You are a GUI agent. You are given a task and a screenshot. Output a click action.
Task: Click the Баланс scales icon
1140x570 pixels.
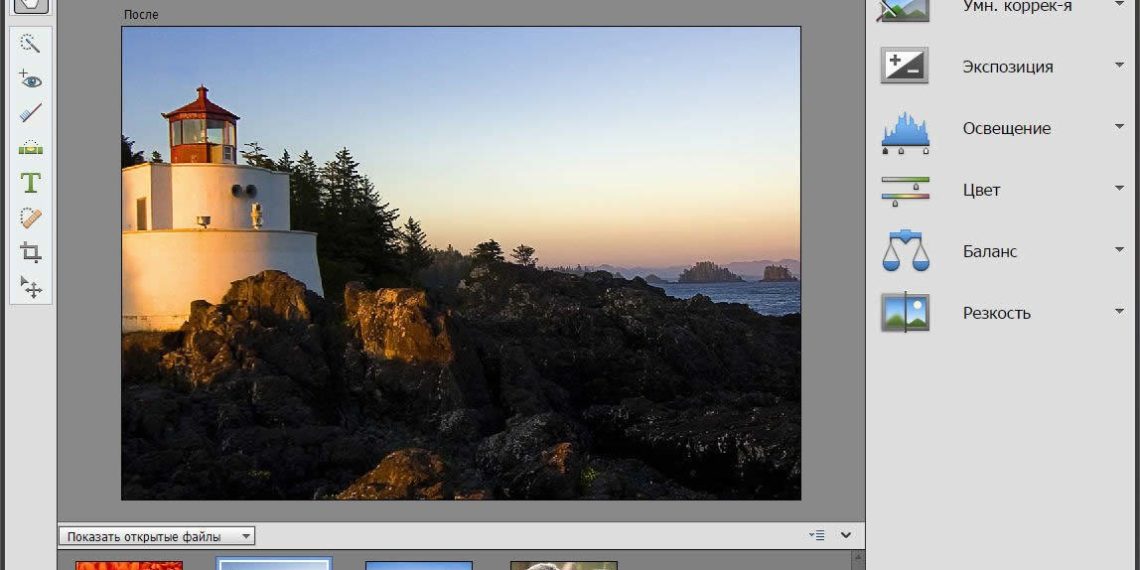coord(904,251)
